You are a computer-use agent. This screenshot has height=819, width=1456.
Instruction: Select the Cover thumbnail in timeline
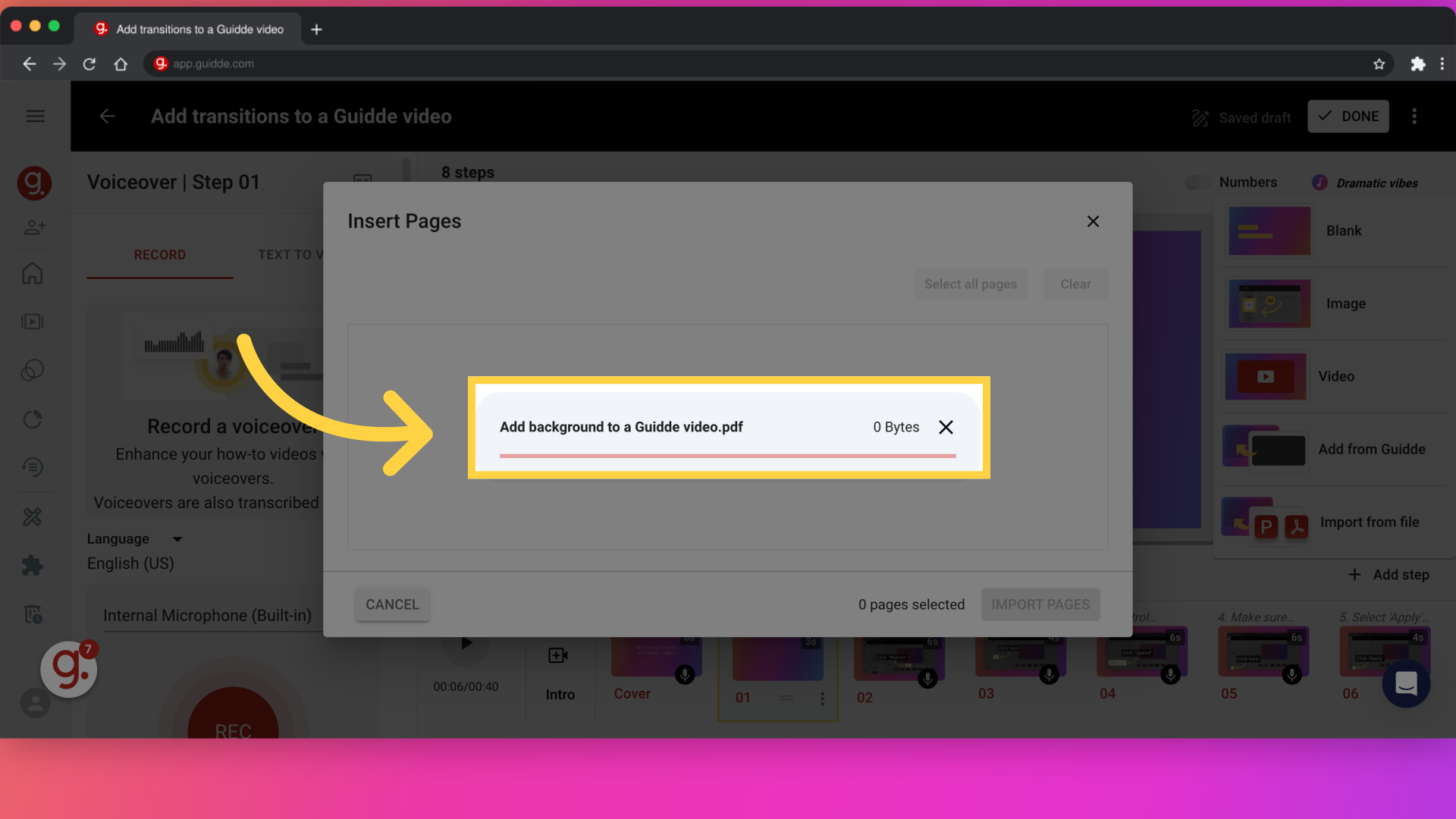click(x=656, y=657)
